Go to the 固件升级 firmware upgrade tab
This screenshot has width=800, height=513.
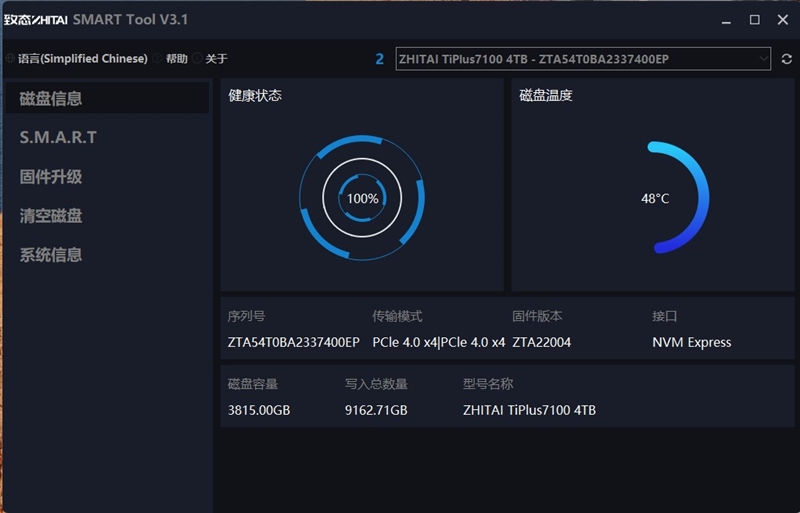point(51,177)
